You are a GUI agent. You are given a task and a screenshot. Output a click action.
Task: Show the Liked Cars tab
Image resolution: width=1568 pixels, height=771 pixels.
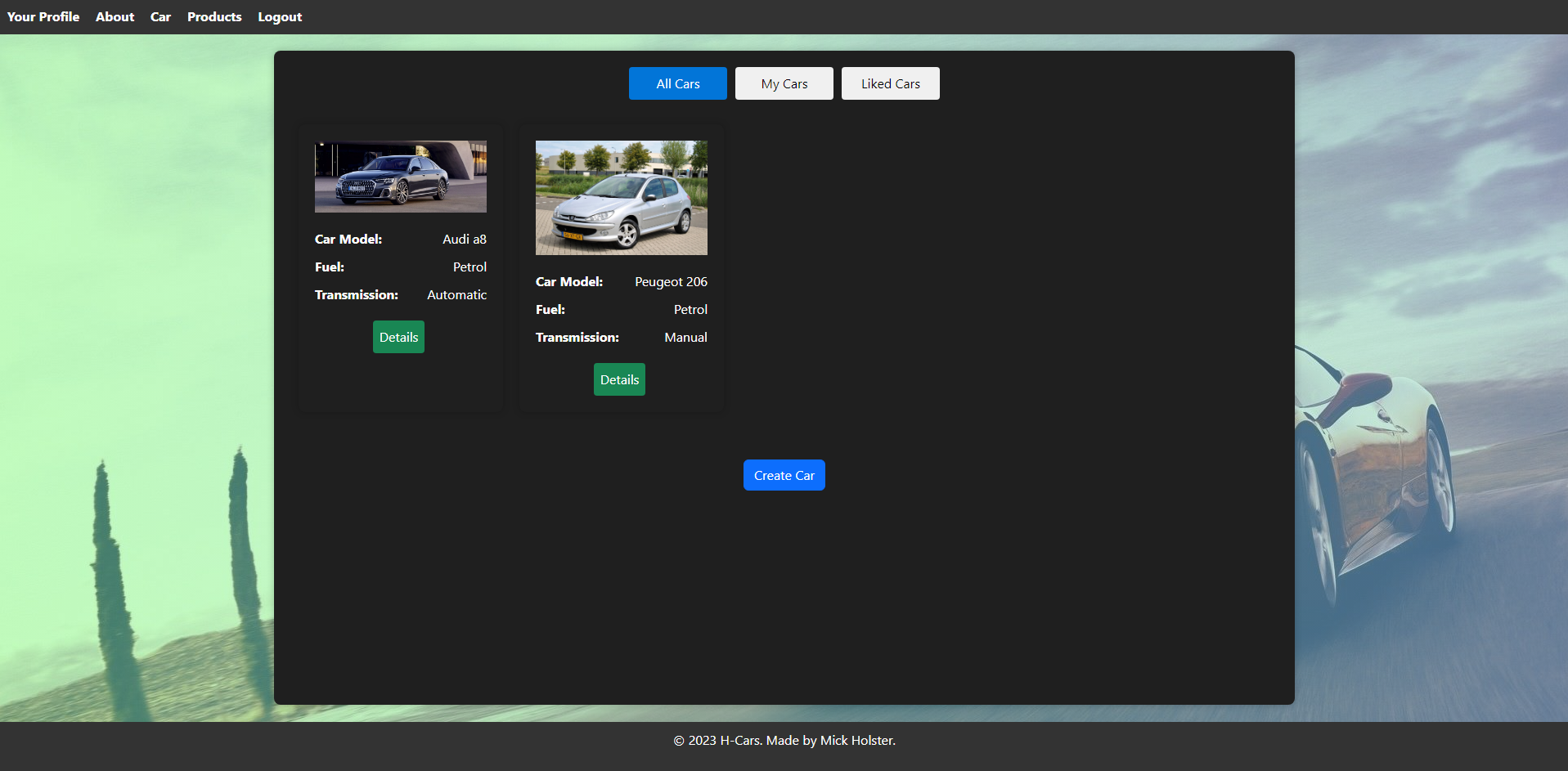[x=891, y=83]
